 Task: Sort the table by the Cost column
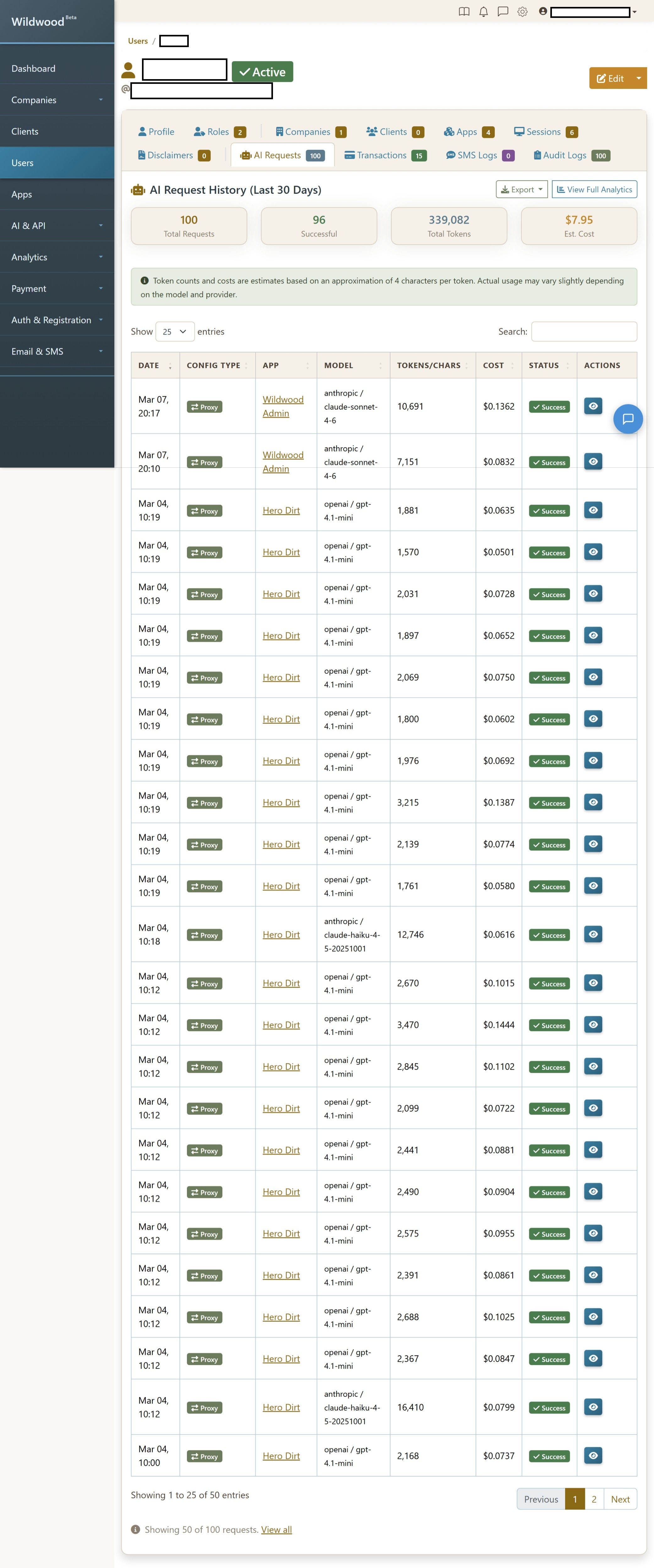tap(494, 365)
